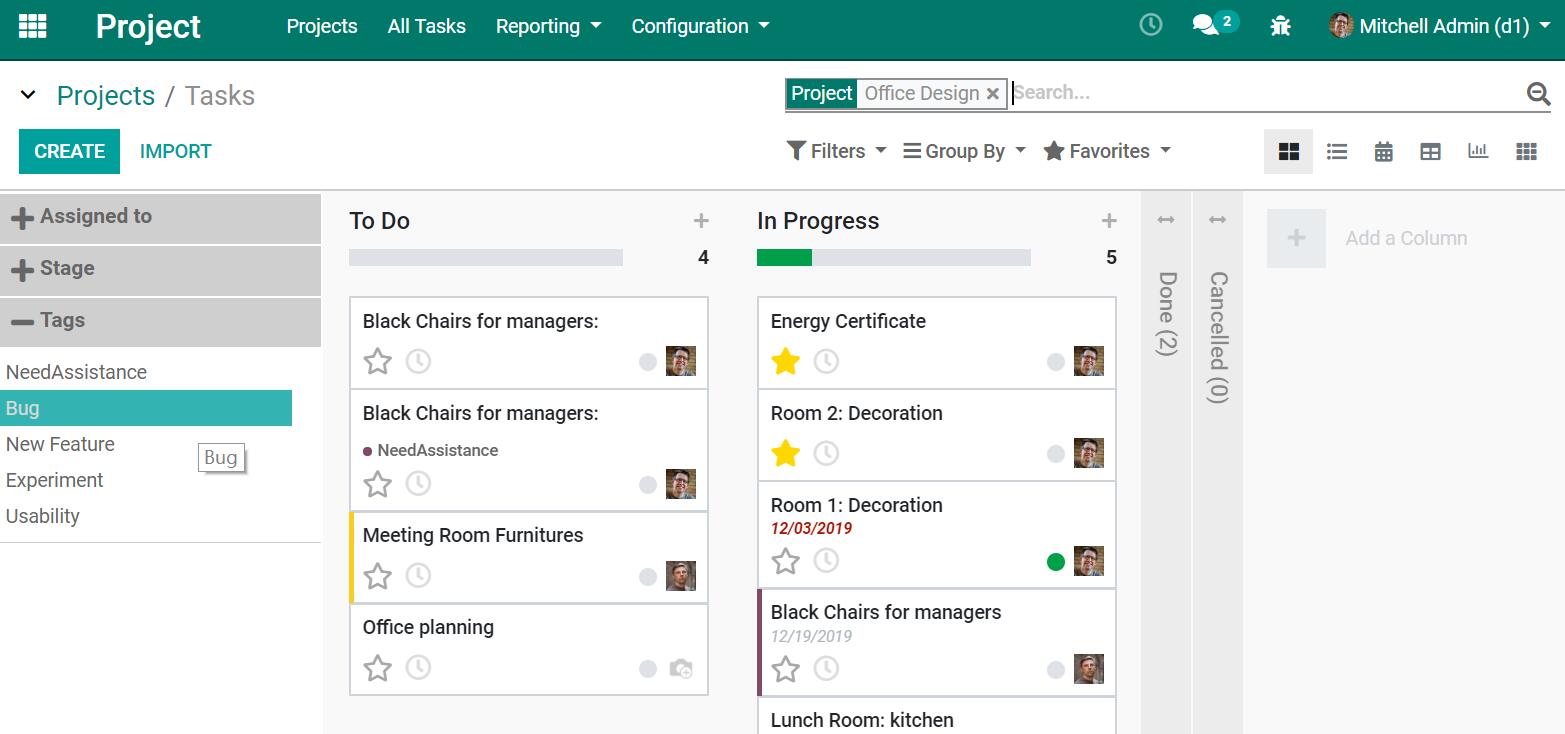Unstar the Energy Certificate task
The height and width of the screenshot is (734, 1565).
785,362
